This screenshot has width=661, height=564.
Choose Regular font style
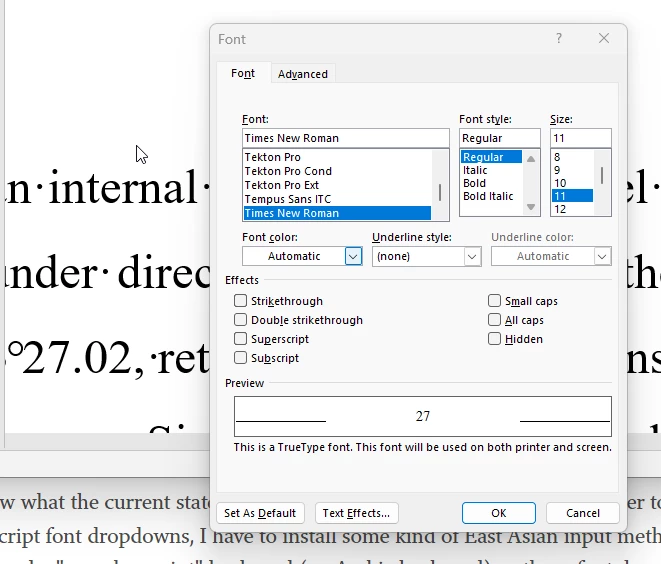pos(491,157)
